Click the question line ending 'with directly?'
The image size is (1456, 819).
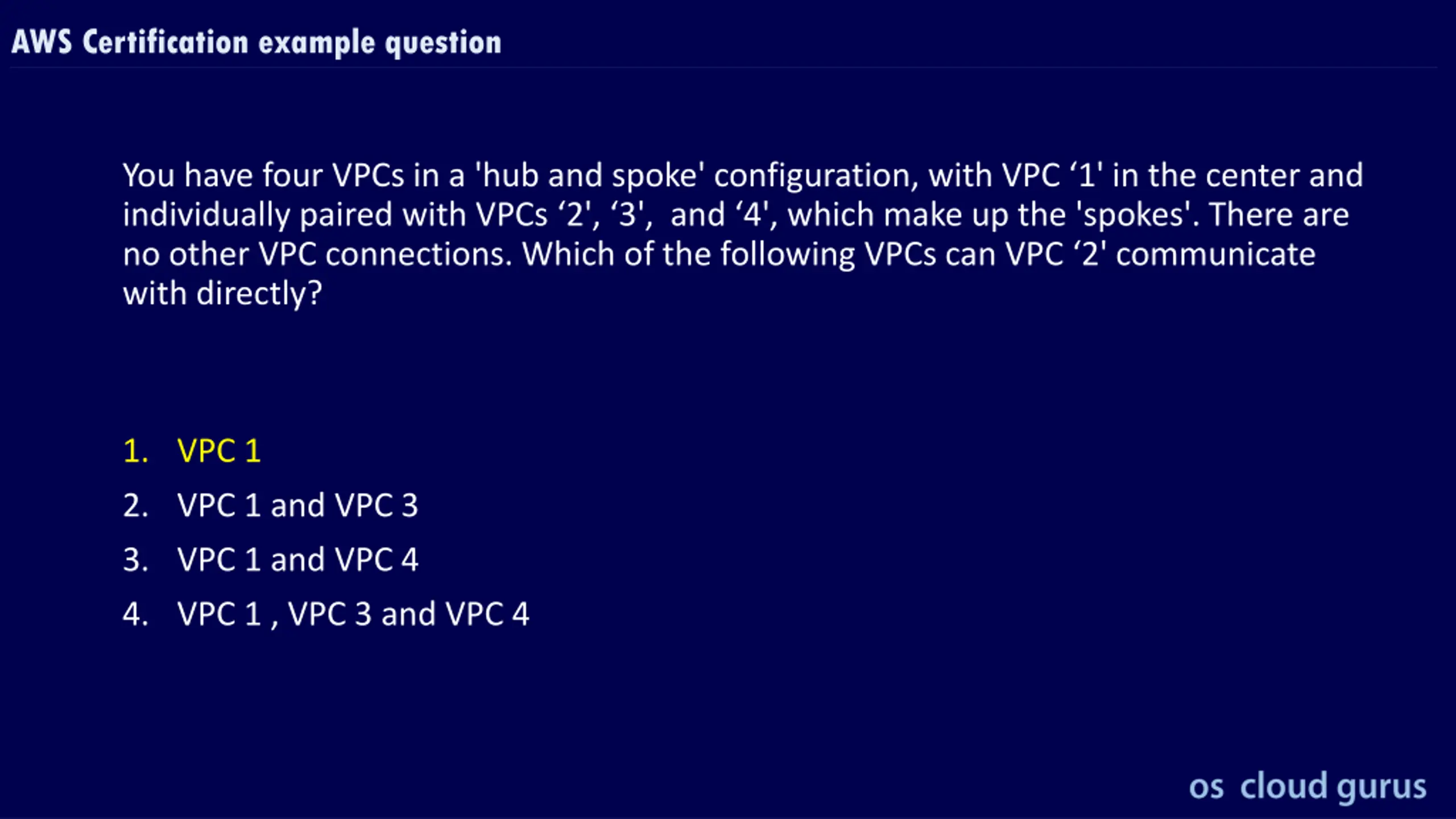(222, 294)
